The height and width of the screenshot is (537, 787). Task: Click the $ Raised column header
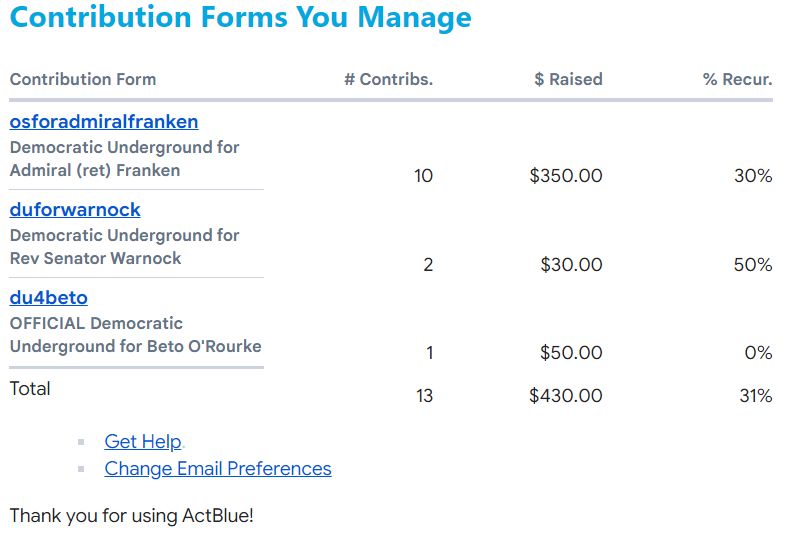click(568, 80)
